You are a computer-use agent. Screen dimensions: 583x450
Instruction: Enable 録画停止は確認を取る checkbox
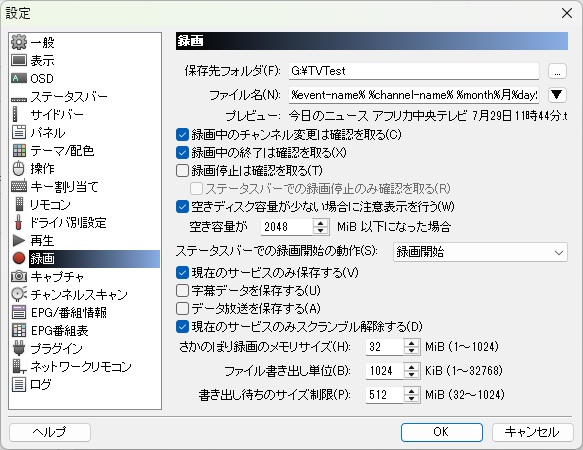[182, 170]
